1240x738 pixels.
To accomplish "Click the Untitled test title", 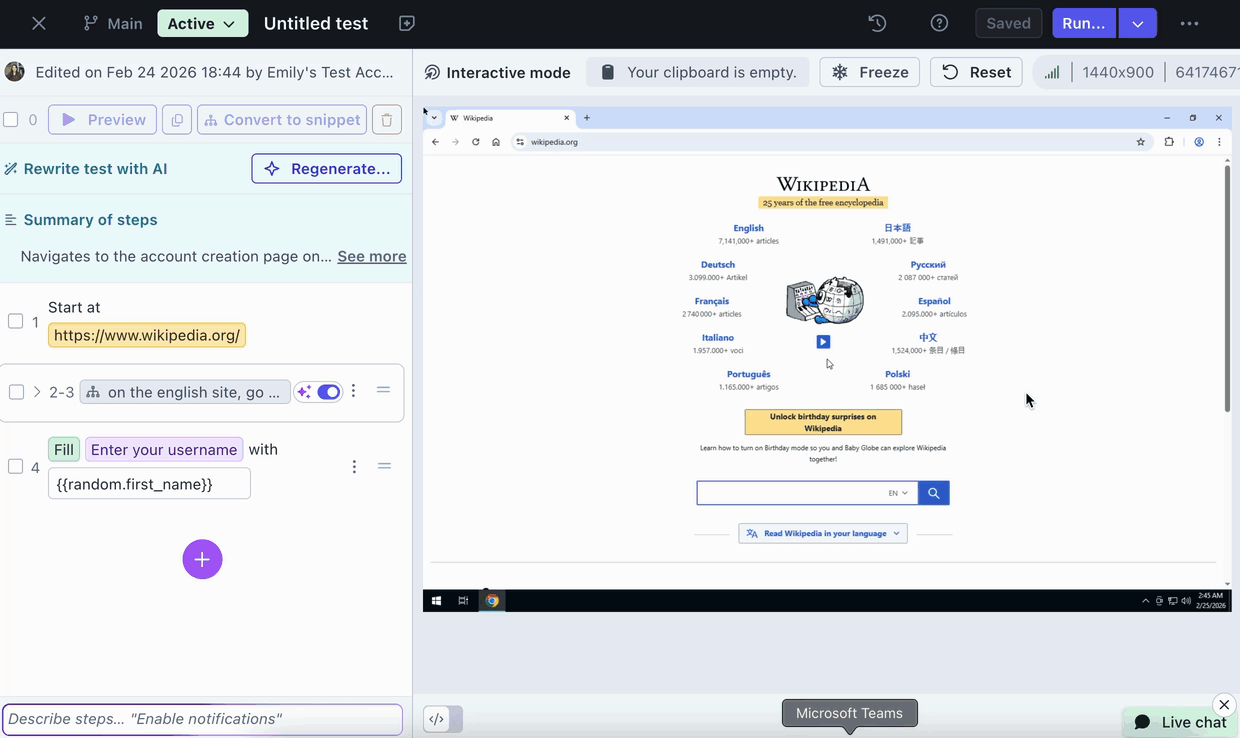I will point(316,23).
